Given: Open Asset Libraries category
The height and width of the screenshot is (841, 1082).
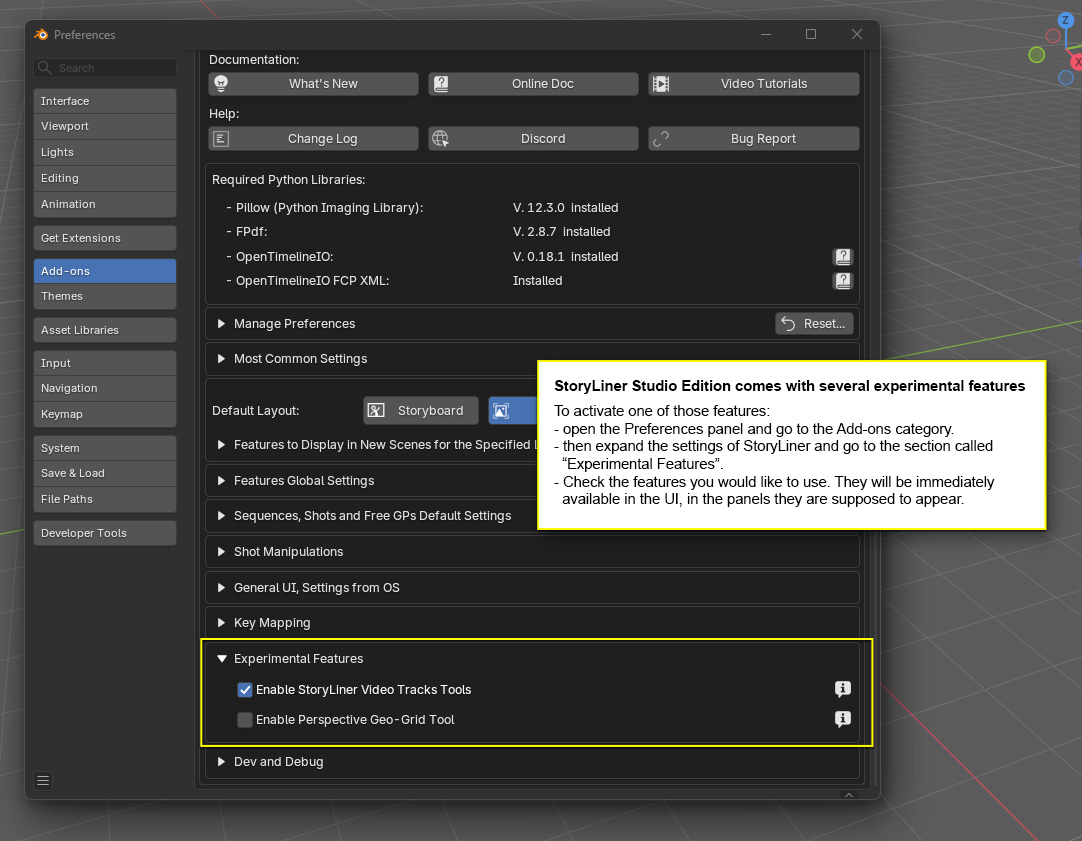Looking at the screenshot, I should (105, 330).
